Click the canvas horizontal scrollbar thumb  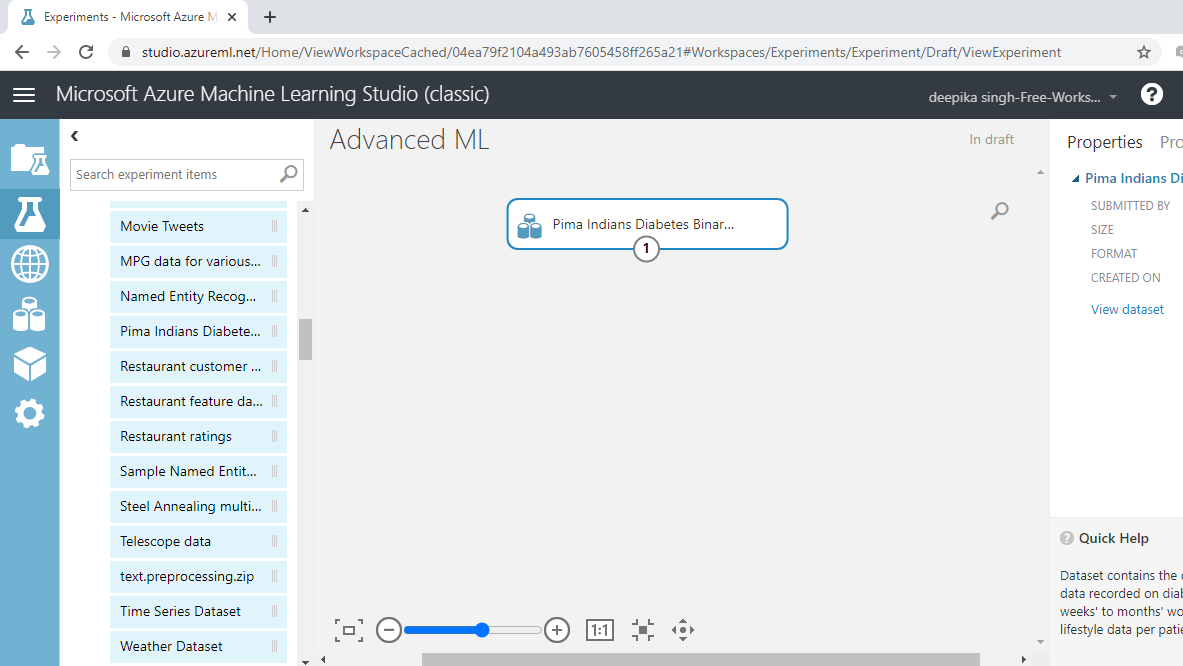701,659
